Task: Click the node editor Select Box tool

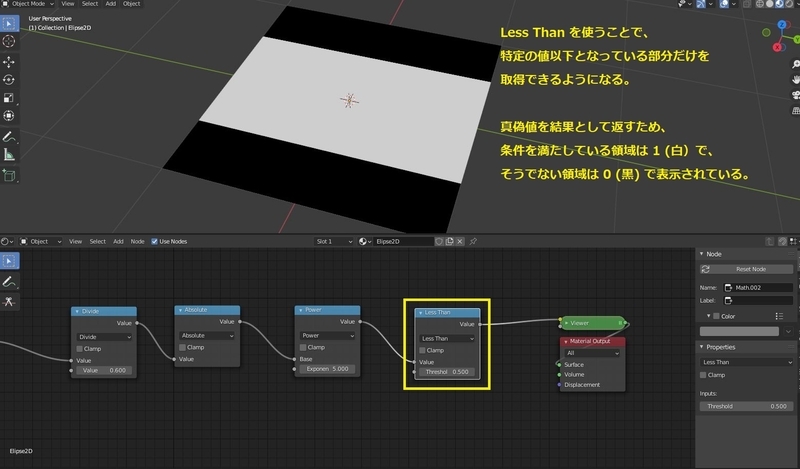Action: click(x=9, y=261)
